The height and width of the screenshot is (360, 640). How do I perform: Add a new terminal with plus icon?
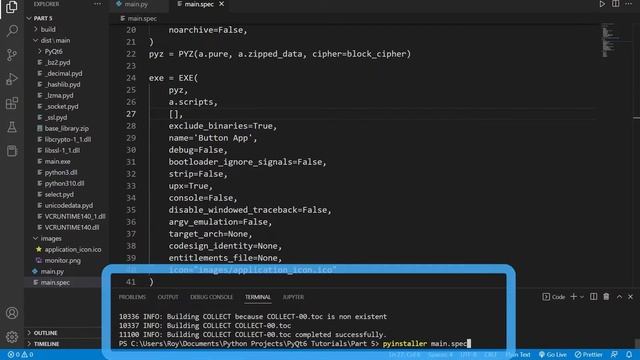point(573,297)
